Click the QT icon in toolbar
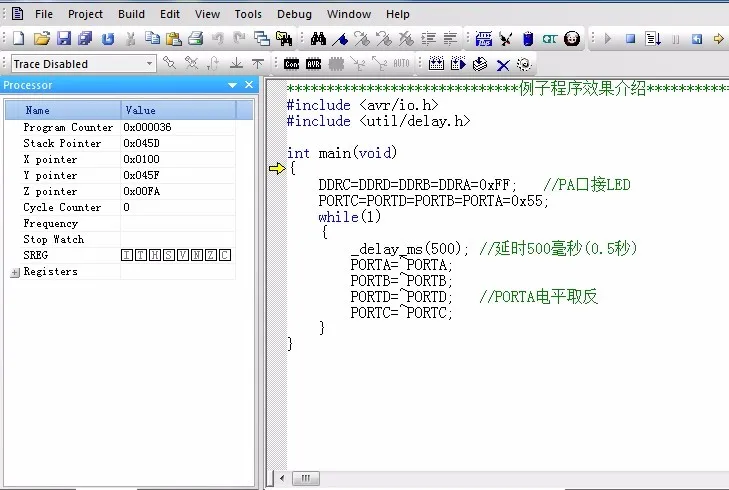Screen dimensions: 729x490 click(550, 39)
